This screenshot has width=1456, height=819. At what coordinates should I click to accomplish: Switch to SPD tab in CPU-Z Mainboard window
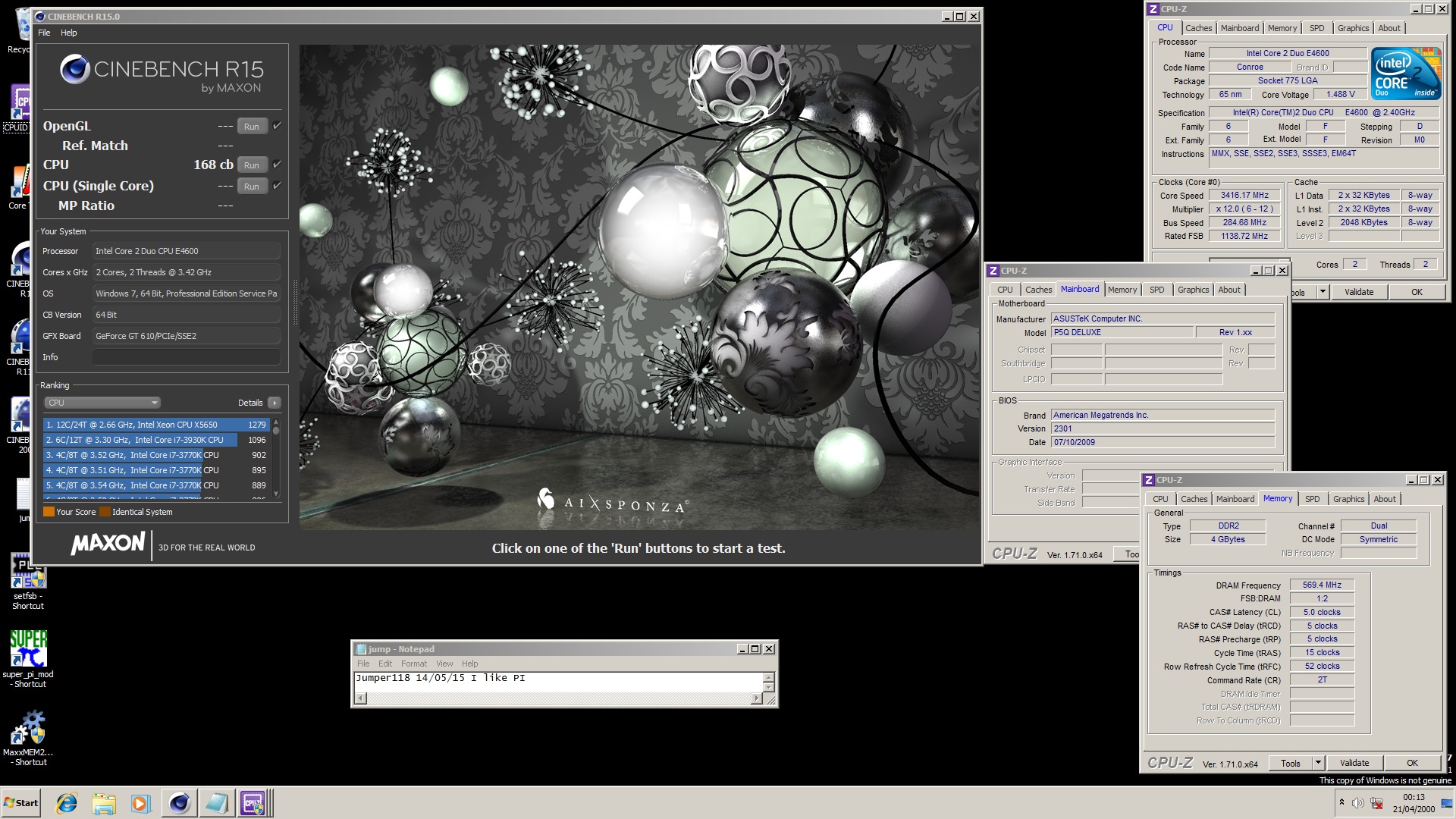(x=1156, y=290)
